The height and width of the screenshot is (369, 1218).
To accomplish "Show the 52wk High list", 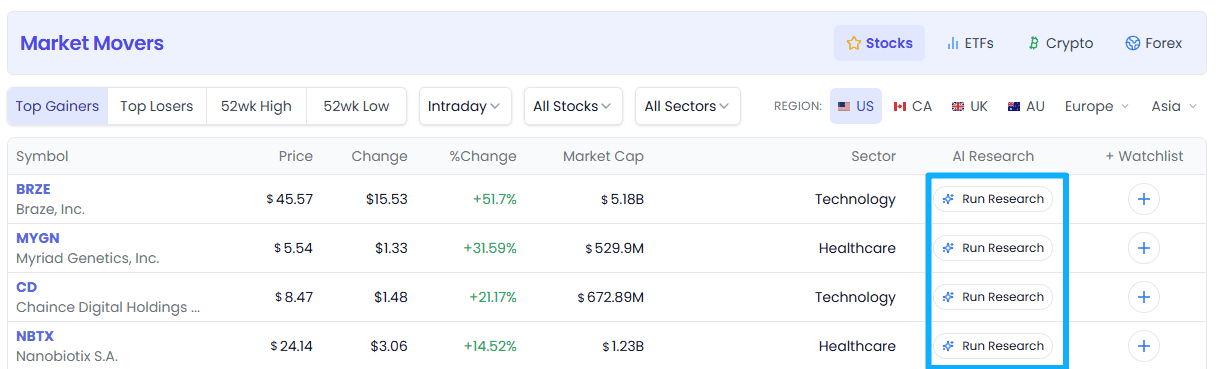I will pos(256,106).
